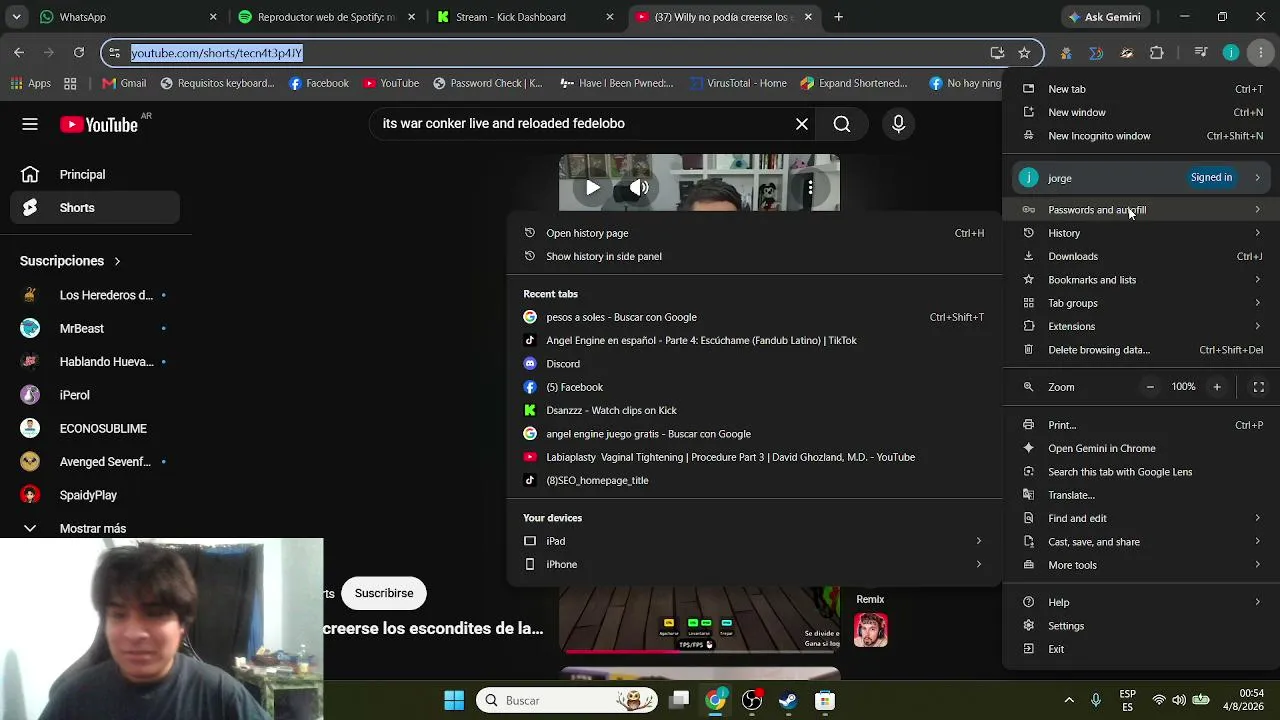
Task: Open the Gmail bookmark
Action: (124, 83)
